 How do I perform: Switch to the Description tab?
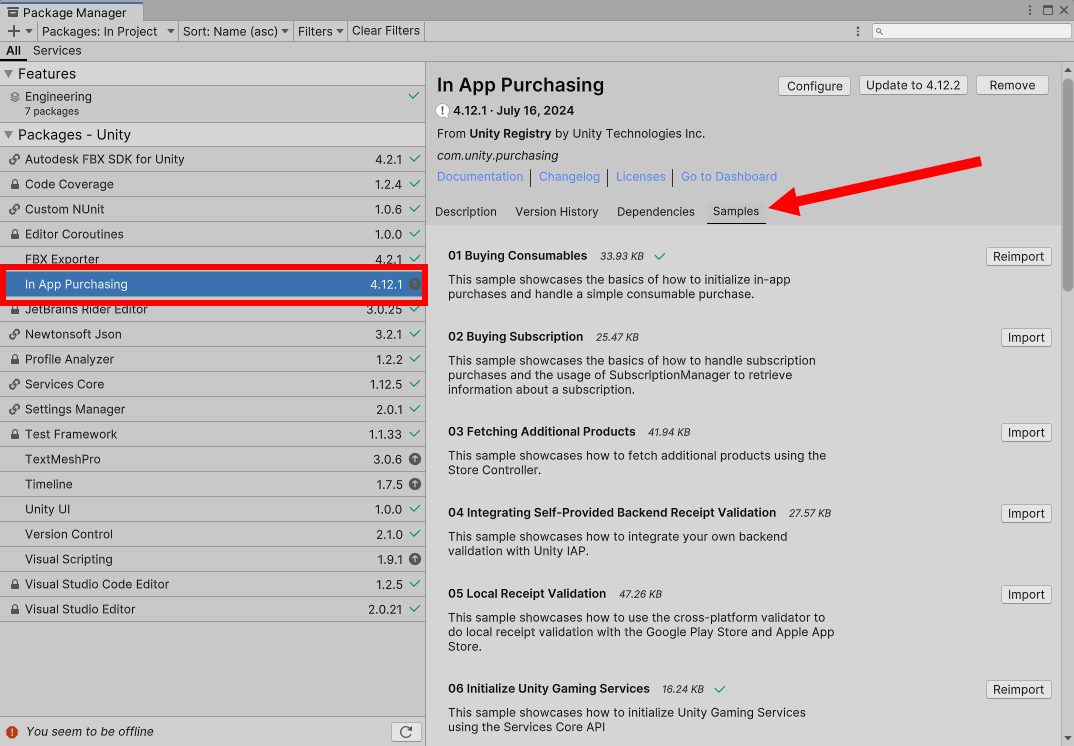click(x=466, y=212)
